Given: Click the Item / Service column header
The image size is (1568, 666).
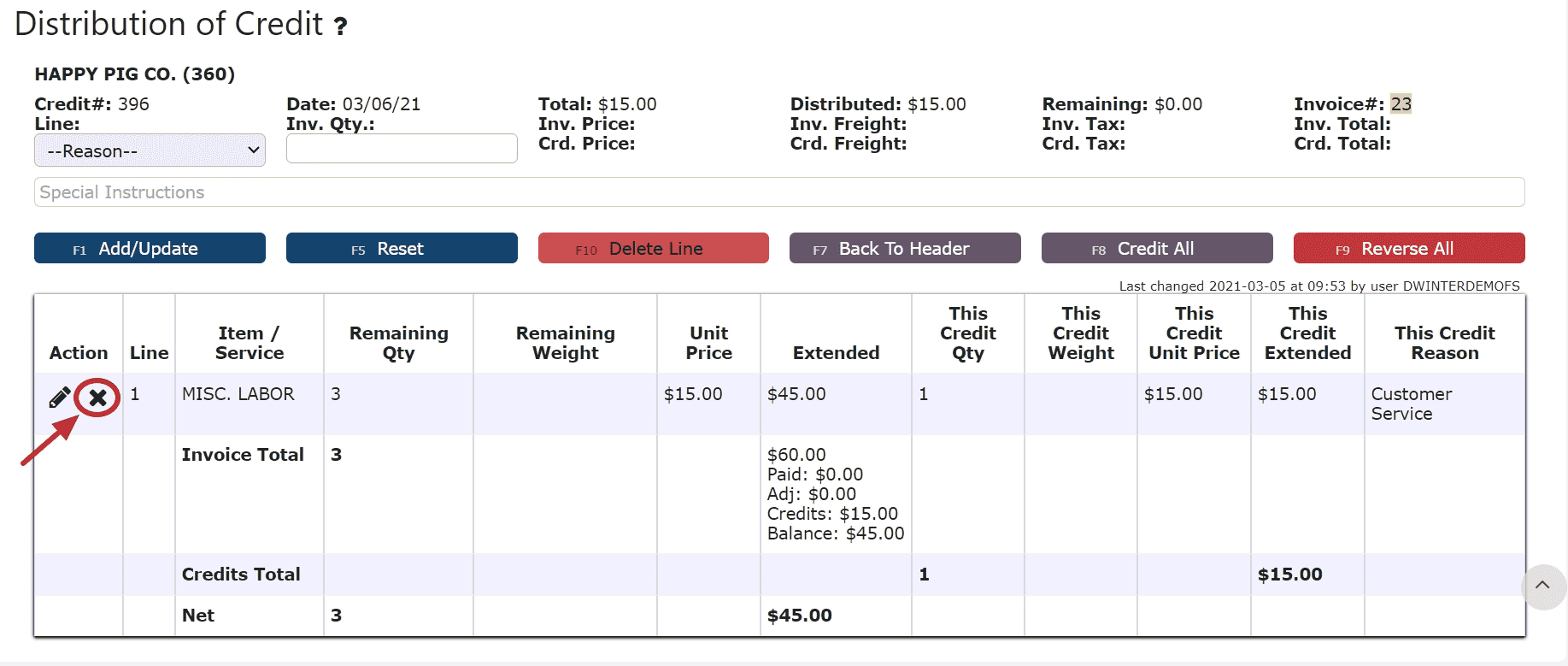Looking at the screenshot, I should tap(249, 343).
